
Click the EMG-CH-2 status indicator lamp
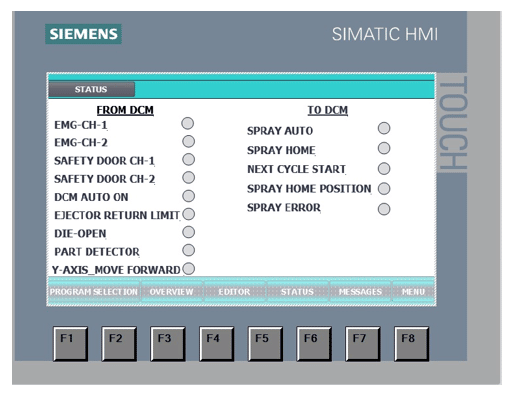(189, 141)
